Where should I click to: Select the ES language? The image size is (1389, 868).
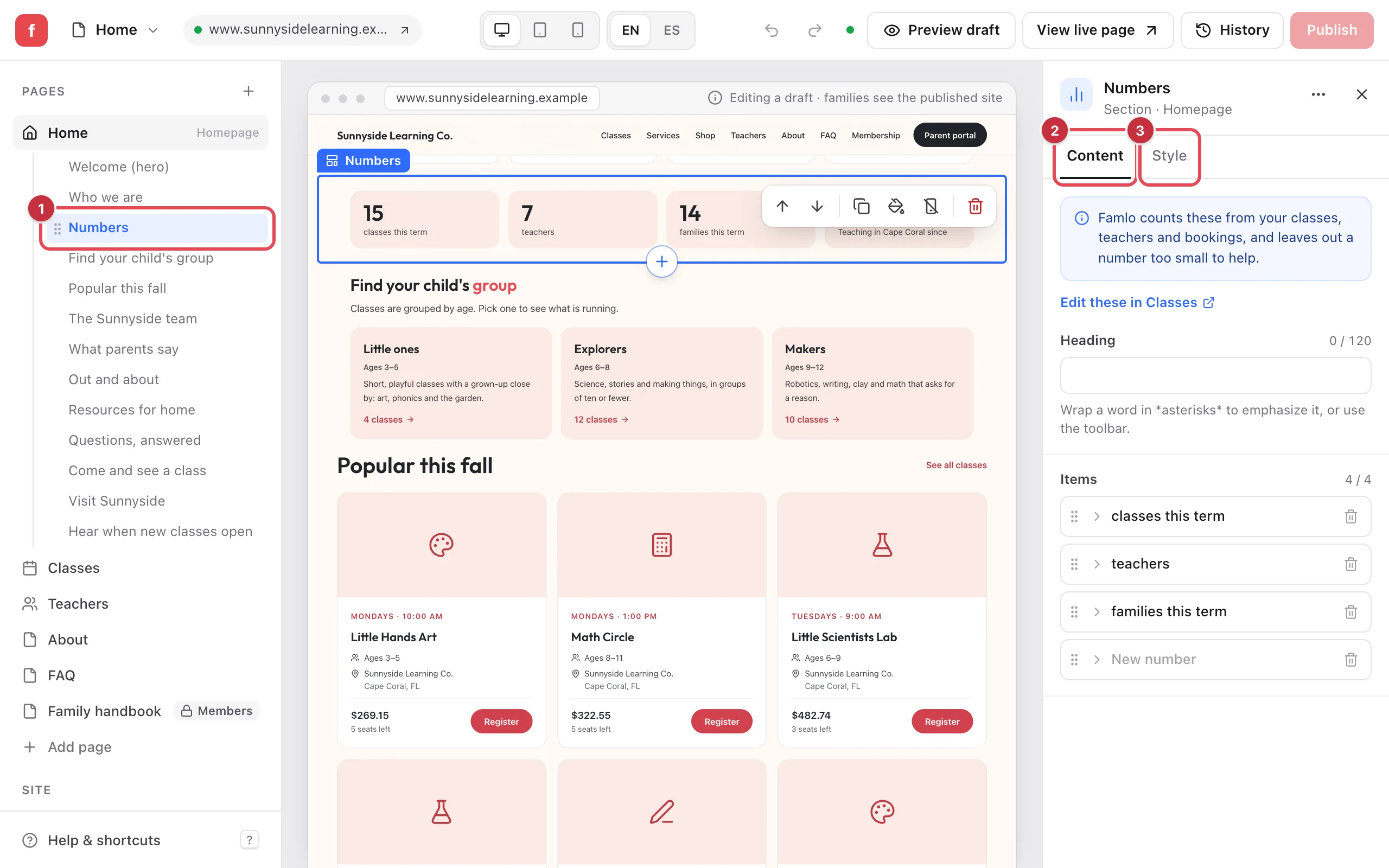(x=672, y=30)
